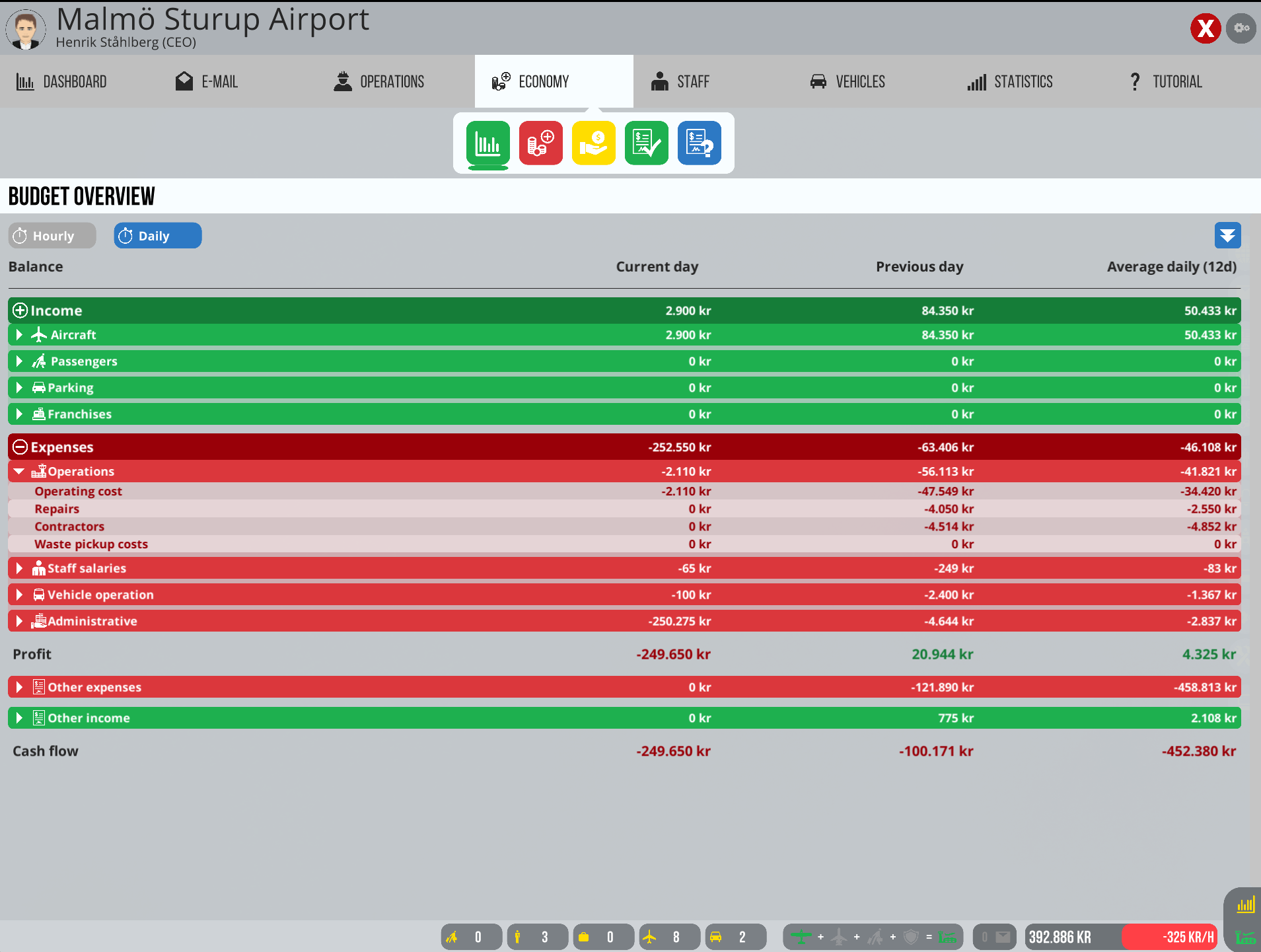The image size is (1261, 952).
Task: Open the red fees and coins icon
Action: (x=540, y=143)
